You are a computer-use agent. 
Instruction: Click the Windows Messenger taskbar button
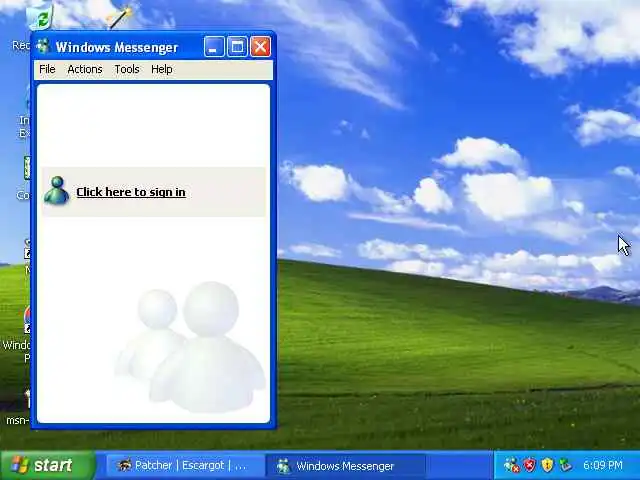point(345,466)
